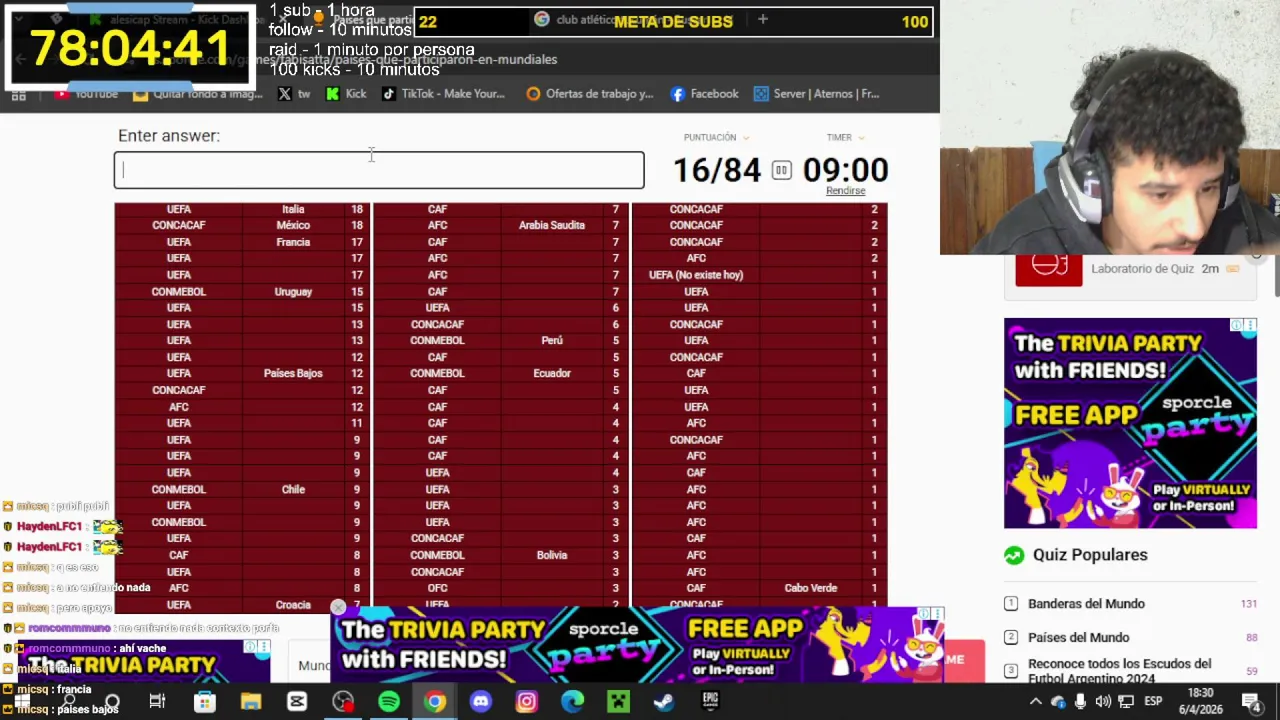1280x720 pixels.
Task: Open the Quitar fondo a imag... bookmark
Action: (x=197, y=94)
